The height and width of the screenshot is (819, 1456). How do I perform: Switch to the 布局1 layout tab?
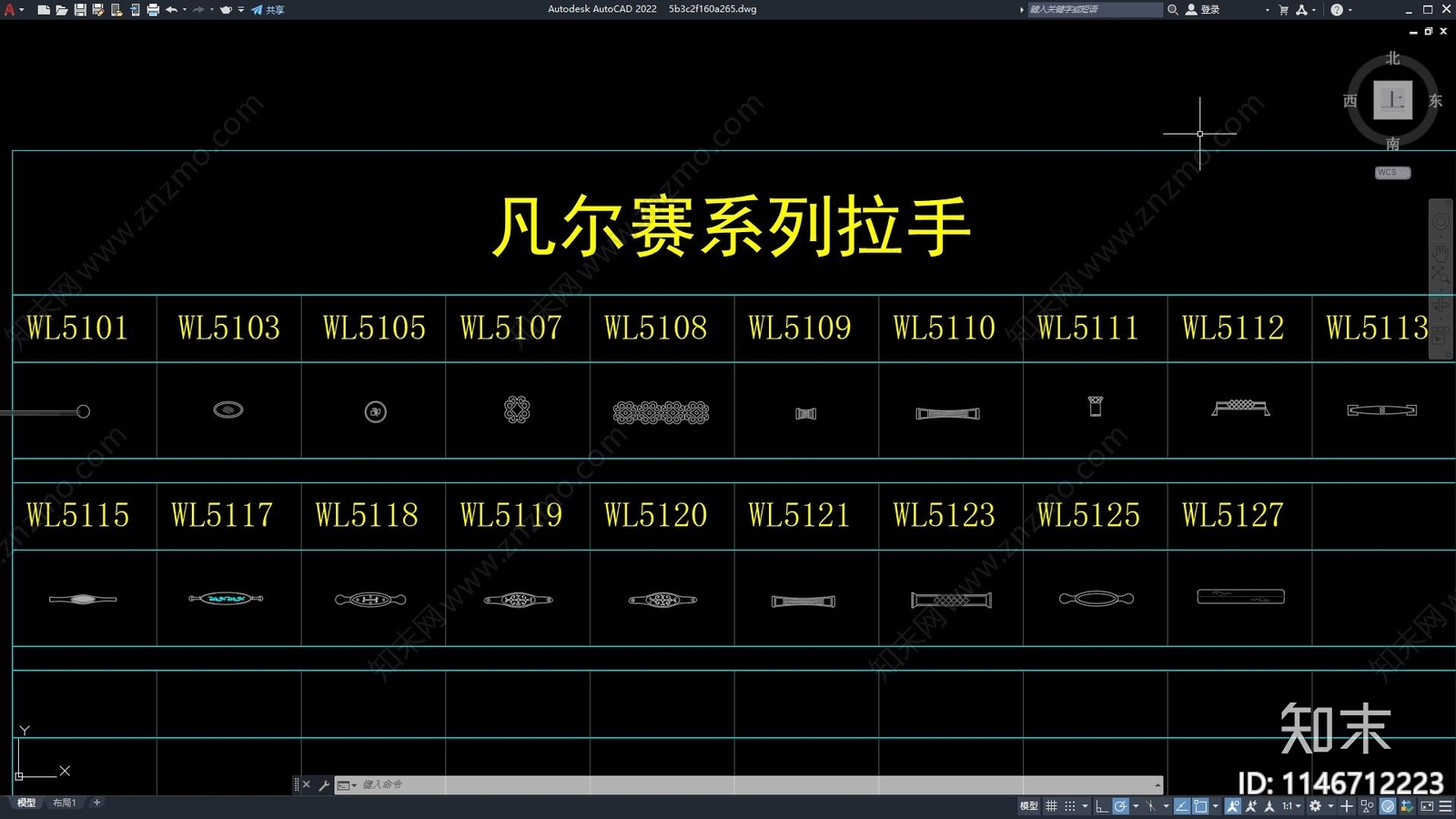coord(64,803)
